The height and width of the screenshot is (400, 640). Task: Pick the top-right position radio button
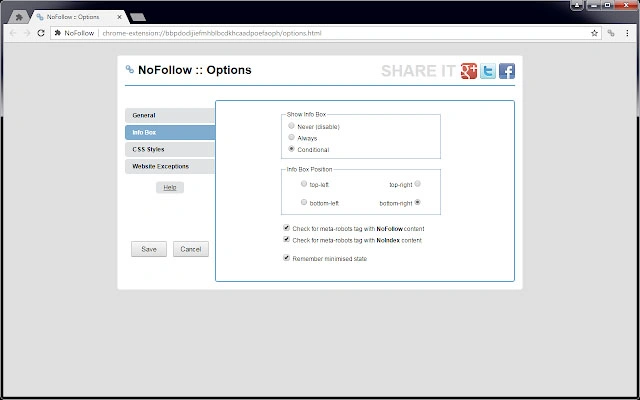[418, 184]
